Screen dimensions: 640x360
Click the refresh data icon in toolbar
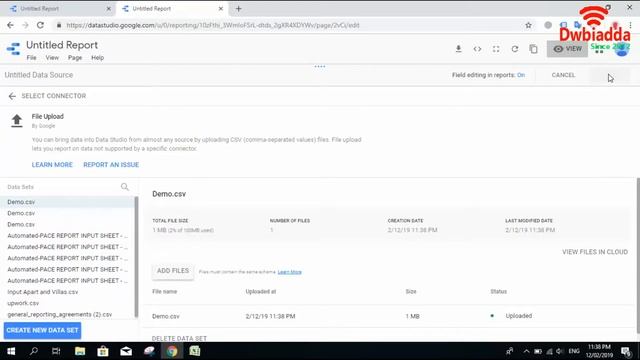click(x=515, y=49)
